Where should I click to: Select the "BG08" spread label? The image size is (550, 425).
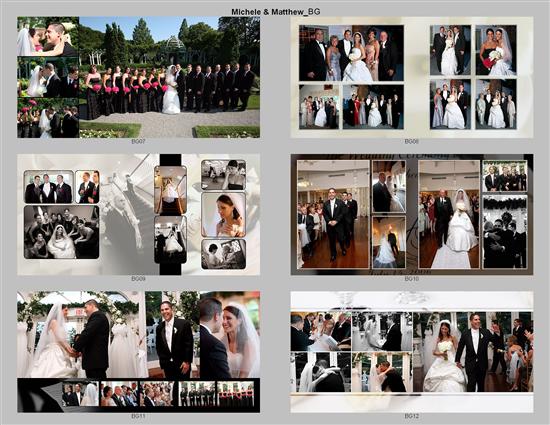tap(411, 142)
